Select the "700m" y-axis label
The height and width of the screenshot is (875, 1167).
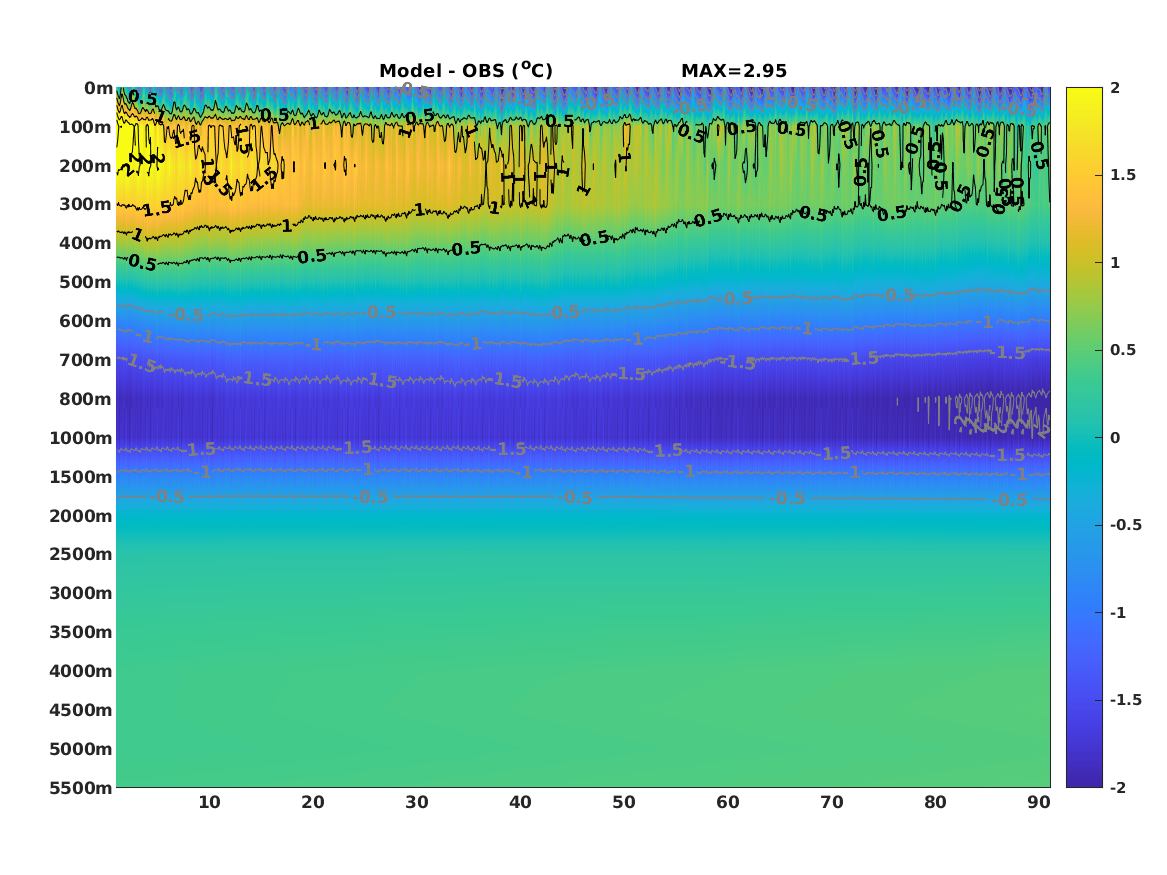pos(86,360)
